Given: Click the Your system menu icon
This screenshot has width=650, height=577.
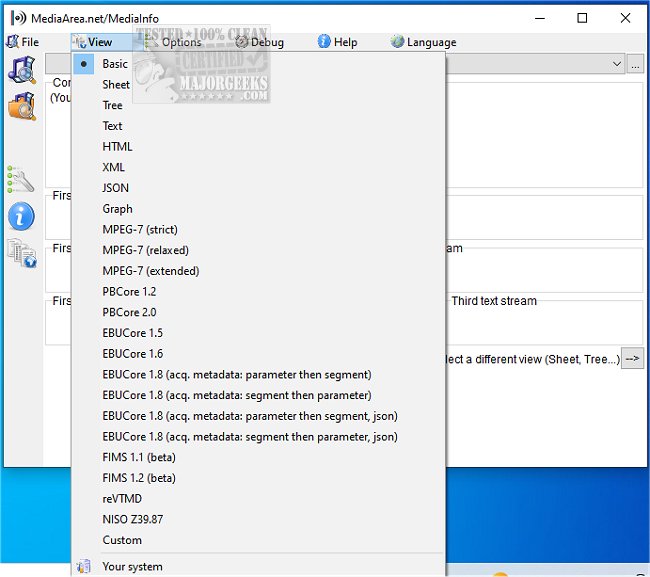Looking at the screenshot, I should pos(84,566).
